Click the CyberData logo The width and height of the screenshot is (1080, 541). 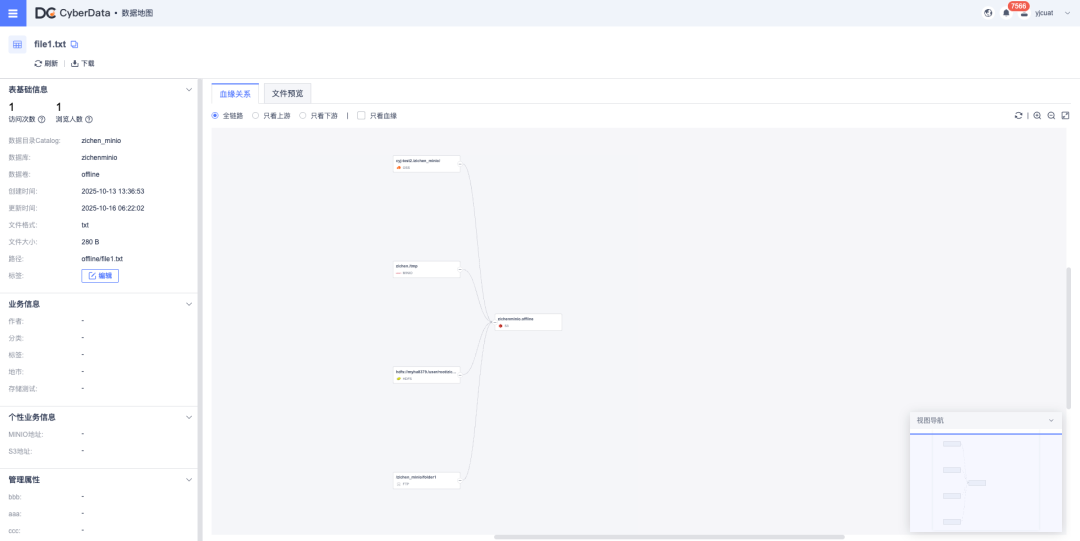pos(72,13)
